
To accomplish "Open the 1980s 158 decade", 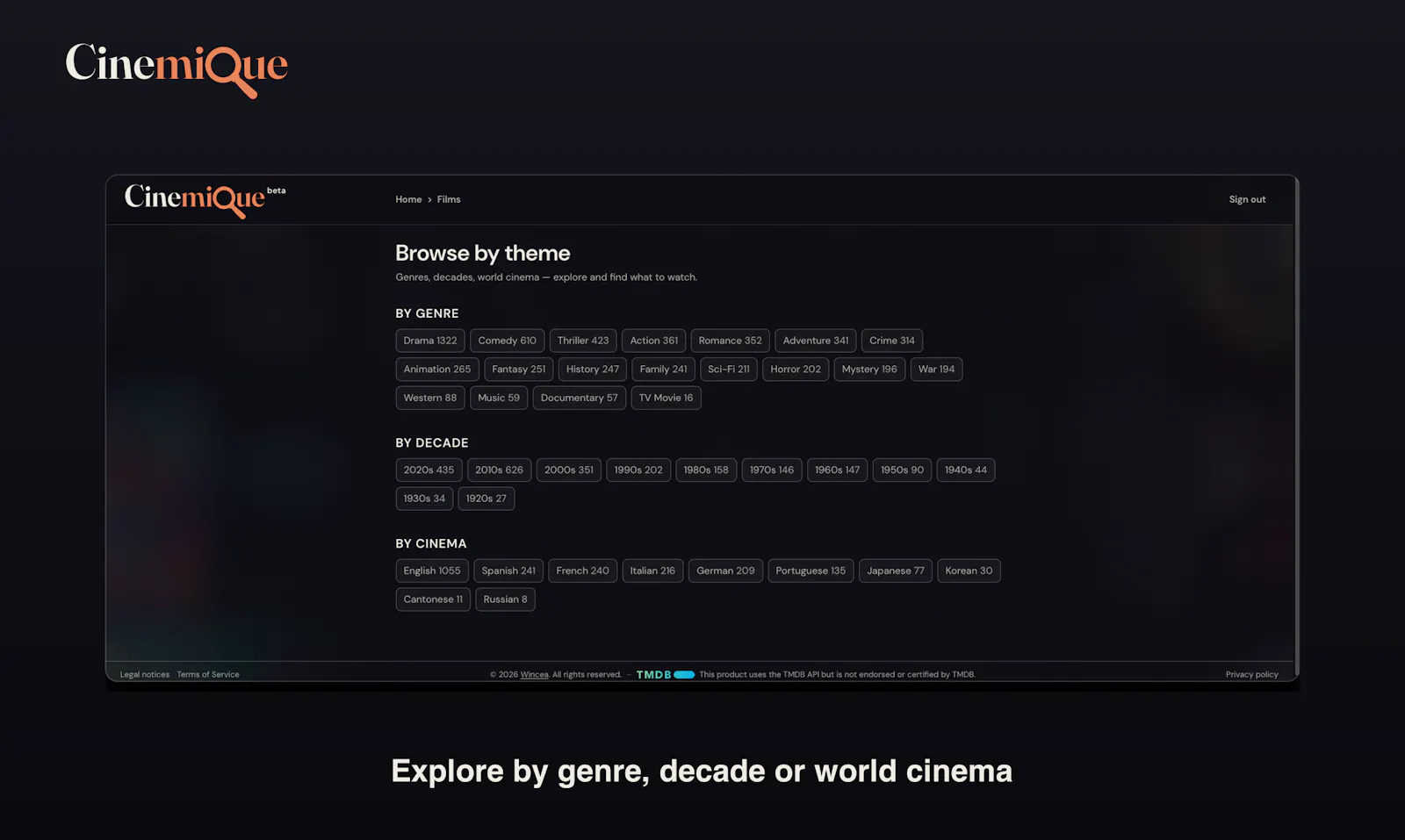I will [x=706, y=470].
